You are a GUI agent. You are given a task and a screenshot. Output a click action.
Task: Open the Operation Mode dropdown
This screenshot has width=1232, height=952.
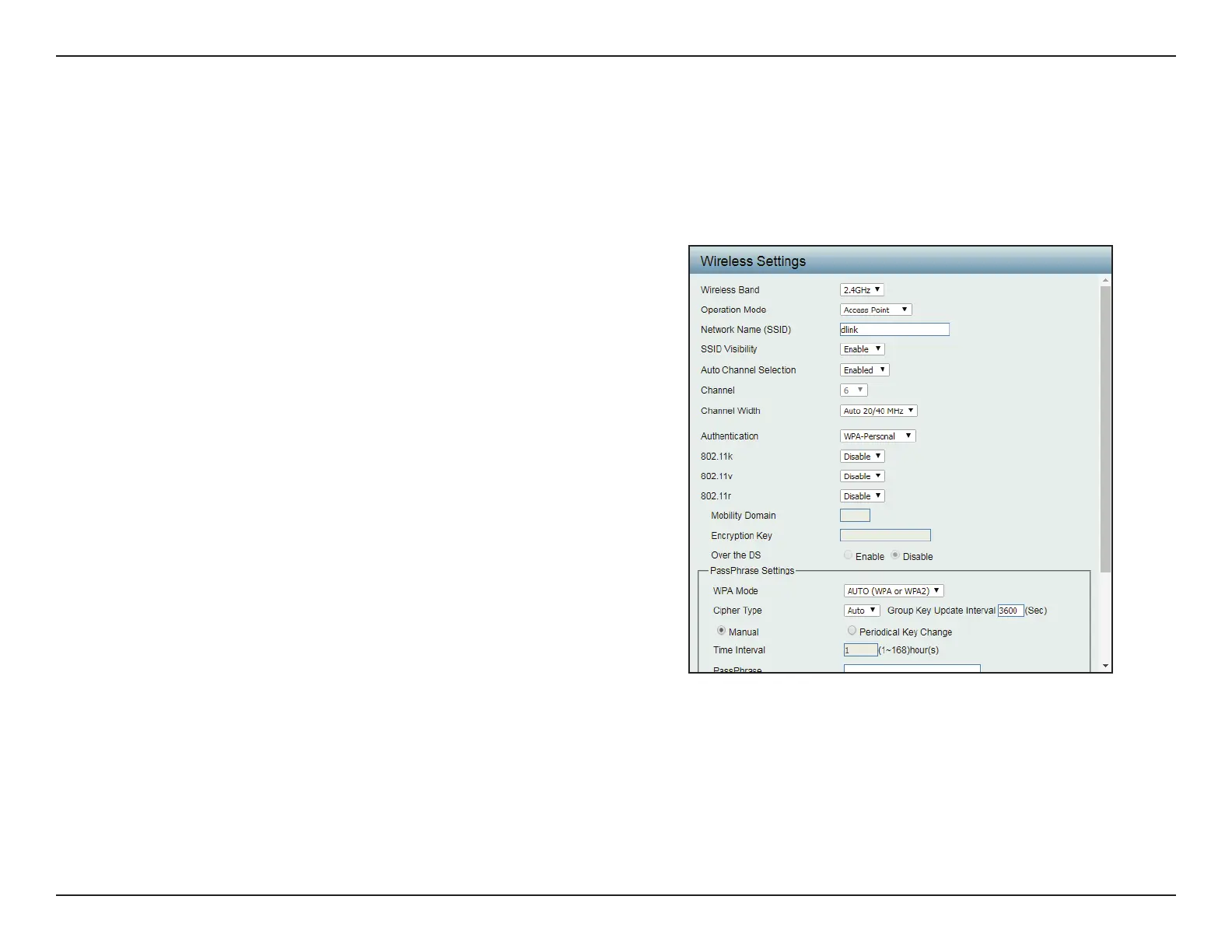tap(876, 310)
